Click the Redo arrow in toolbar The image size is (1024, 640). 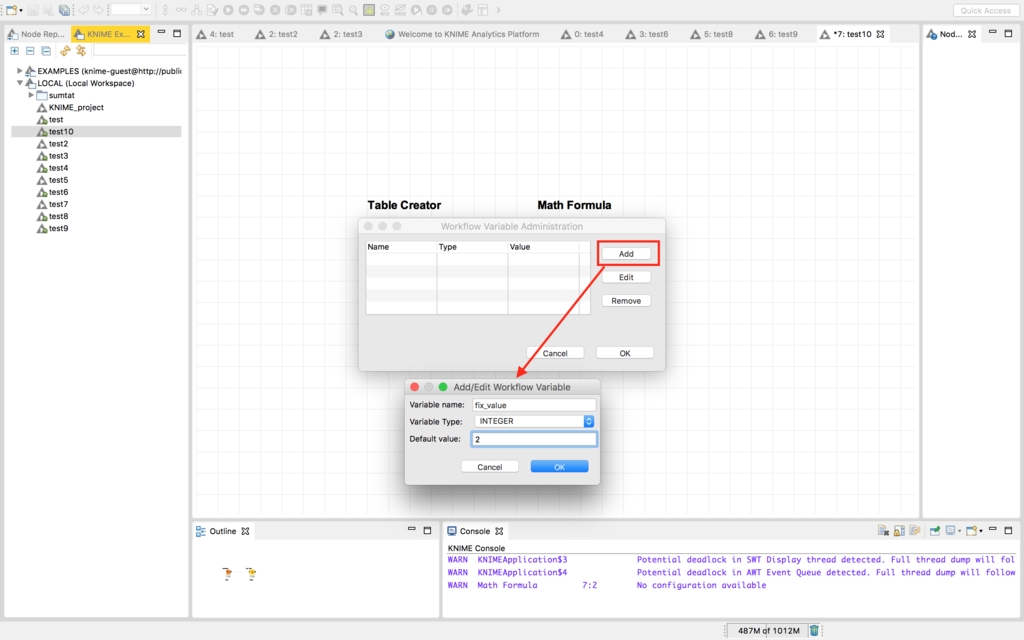click(x=98, y=10)
